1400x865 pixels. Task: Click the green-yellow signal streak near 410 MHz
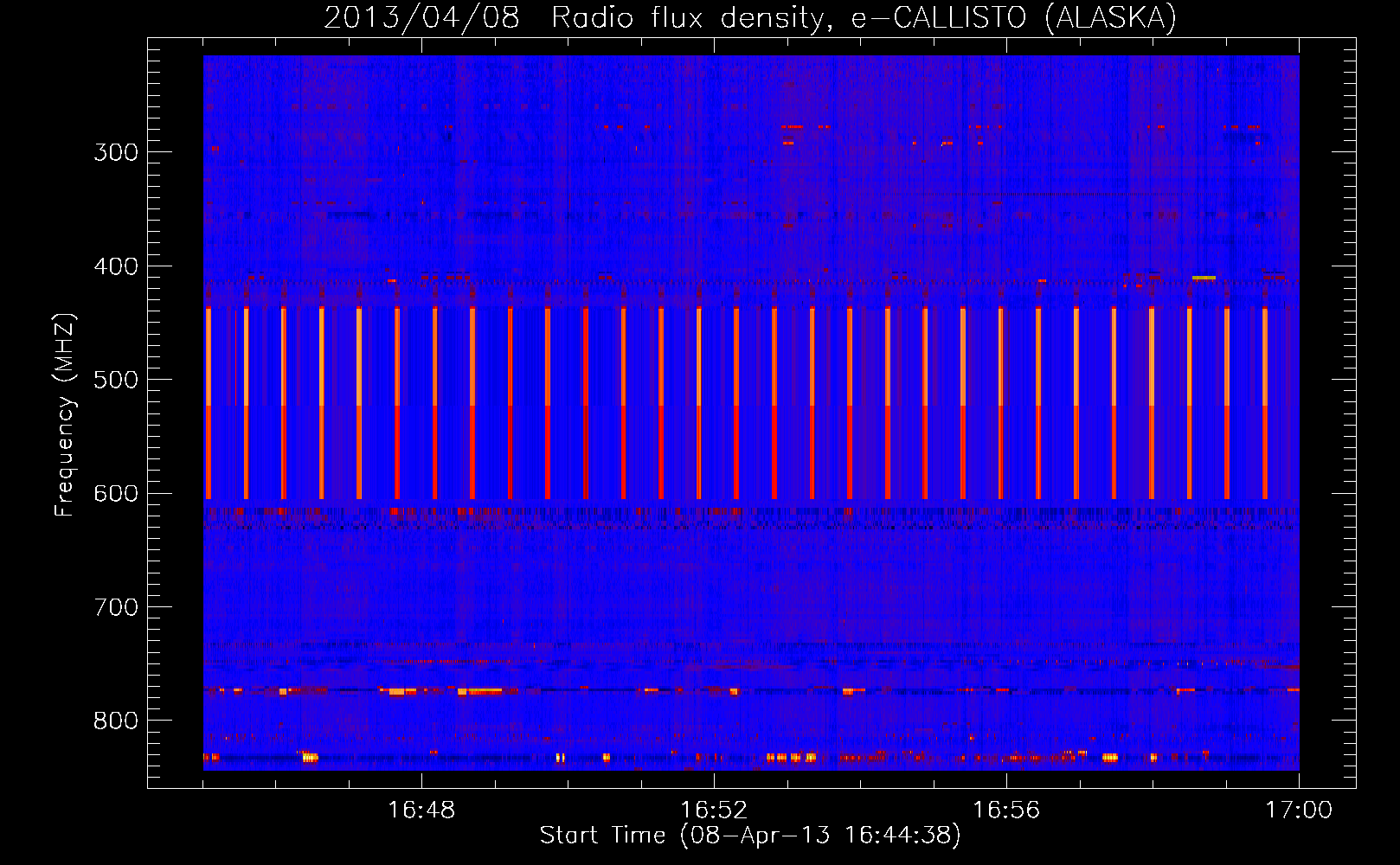pyautogui.click(x=1204, y=278)
